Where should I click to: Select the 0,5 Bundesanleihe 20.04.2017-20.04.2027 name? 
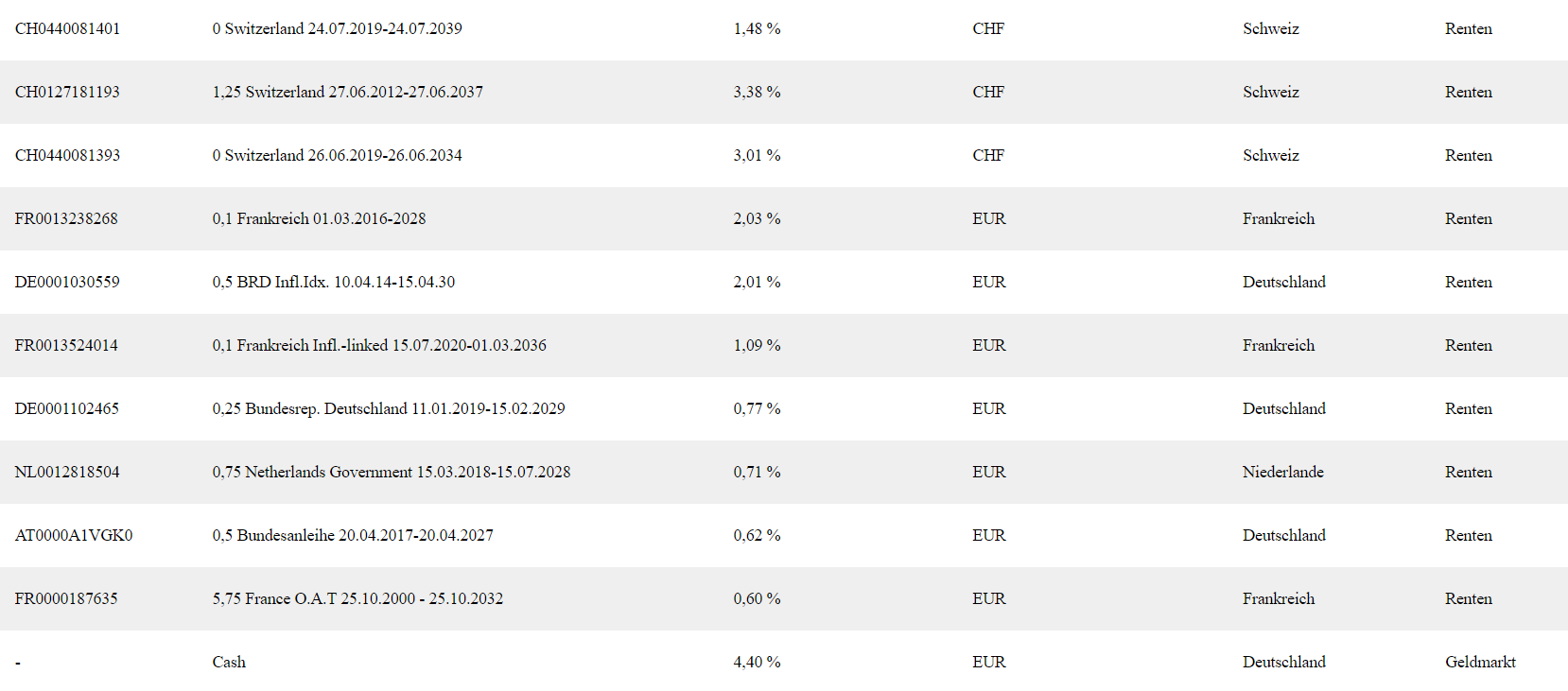(x=353, y=536)
